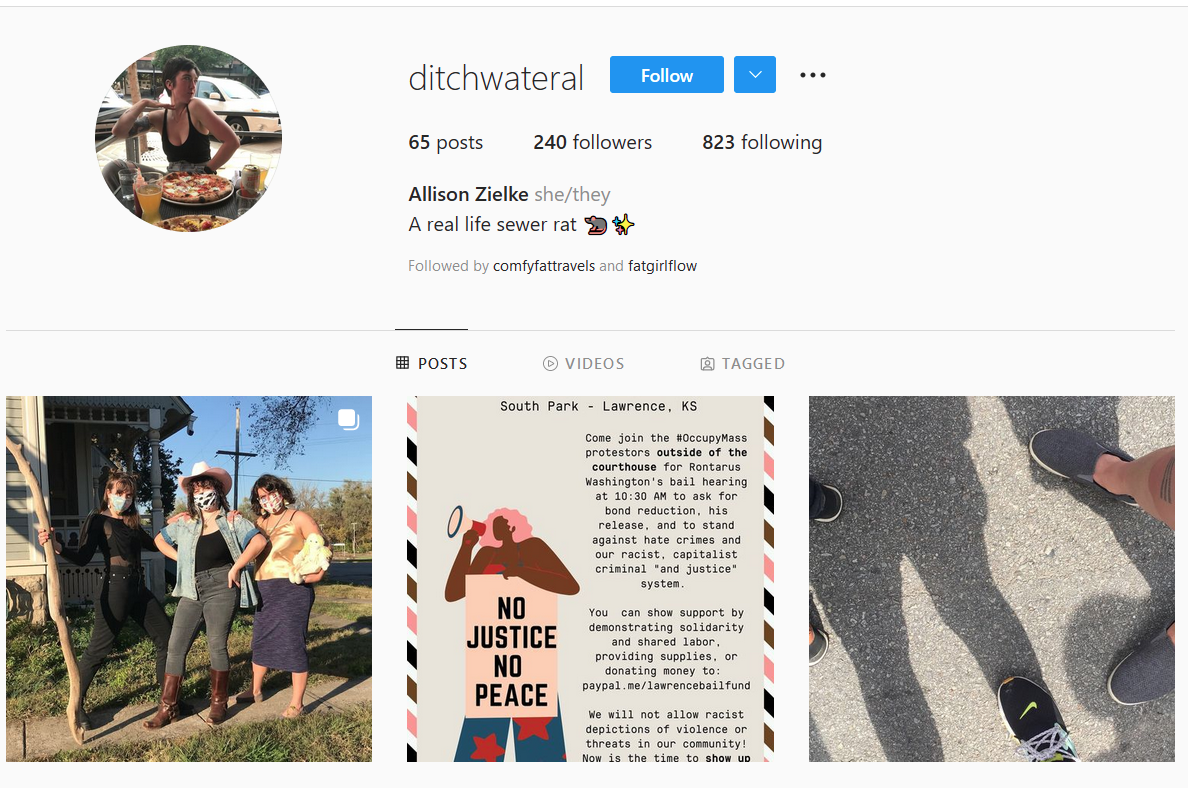
Task: Open the comfyfattravels mutual follower profile
Action: coord(544,266)
